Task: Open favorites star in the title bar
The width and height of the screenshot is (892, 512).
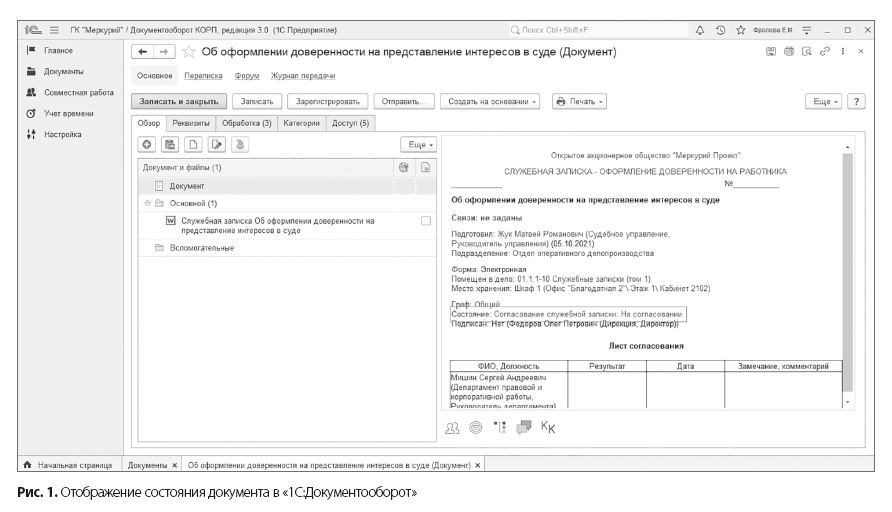Action: (x=740, y=30)
